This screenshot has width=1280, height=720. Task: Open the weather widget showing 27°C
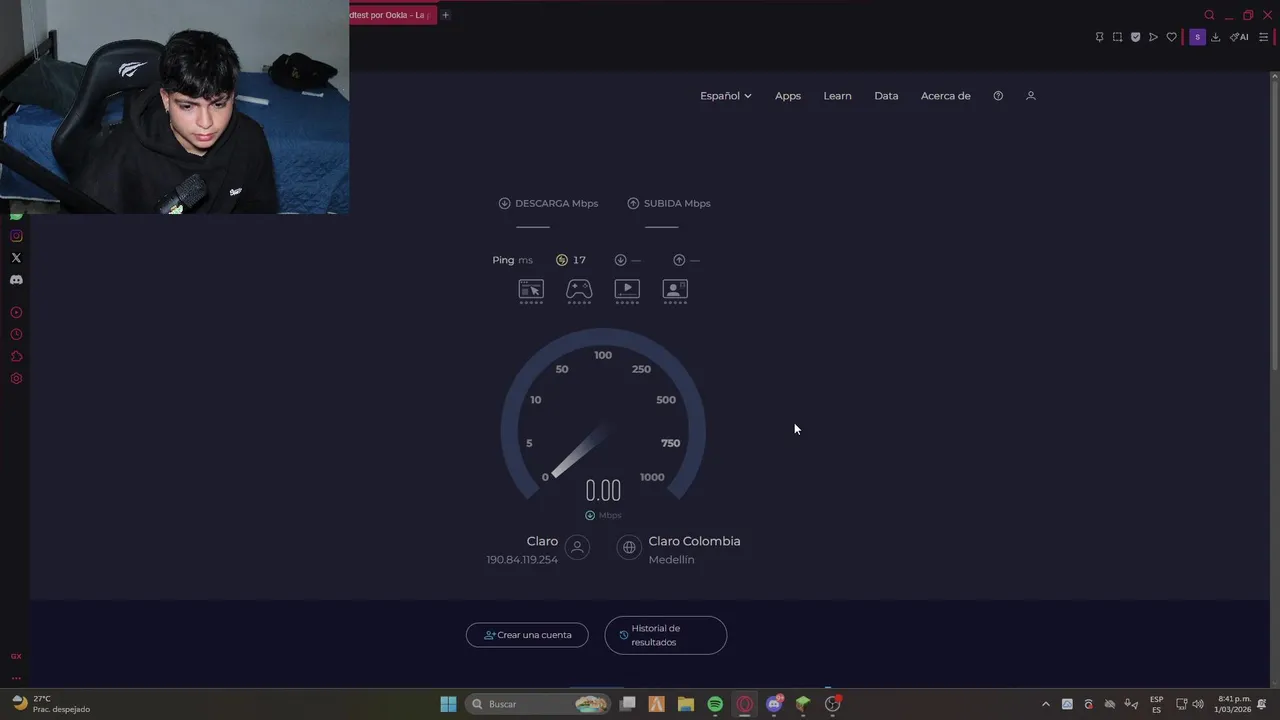coord(50,704)
